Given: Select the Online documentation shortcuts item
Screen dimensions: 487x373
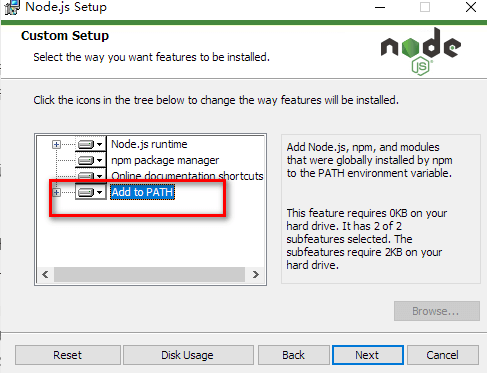Looking at the screenshot, I should (x=187, y=176).
